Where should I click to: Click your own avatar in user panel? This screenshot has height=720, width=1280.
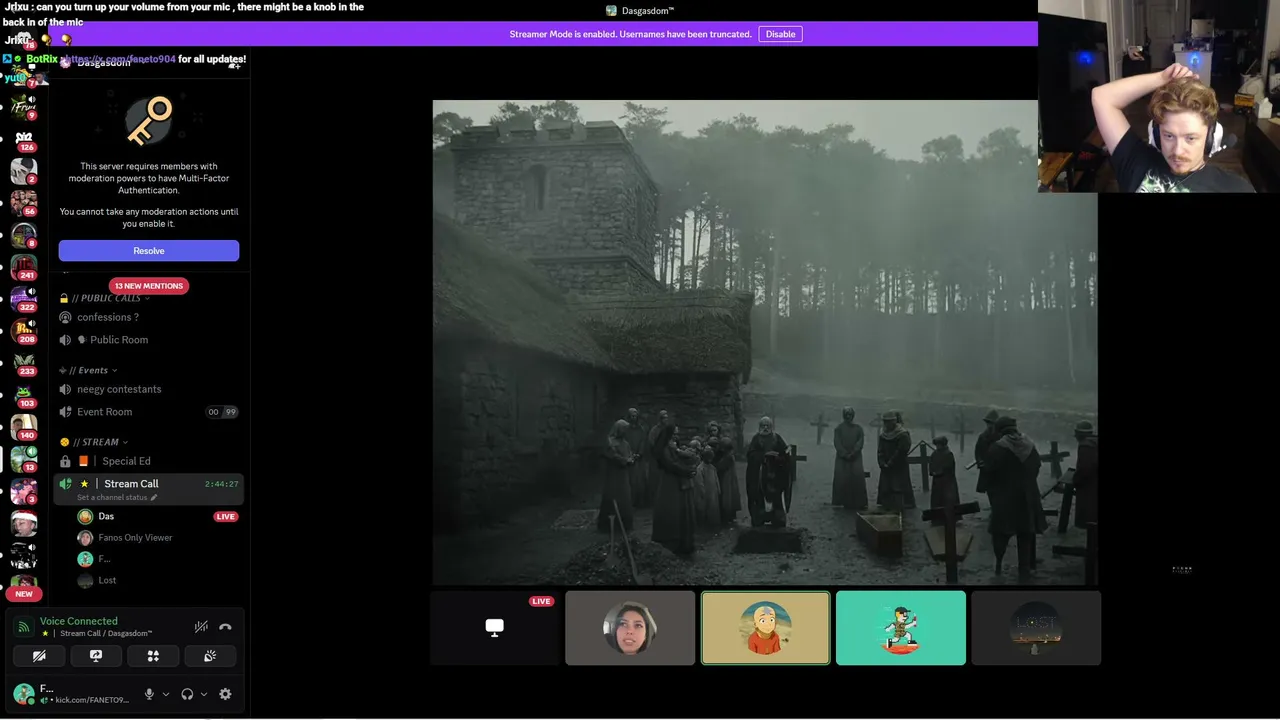(x=23, y=694)
